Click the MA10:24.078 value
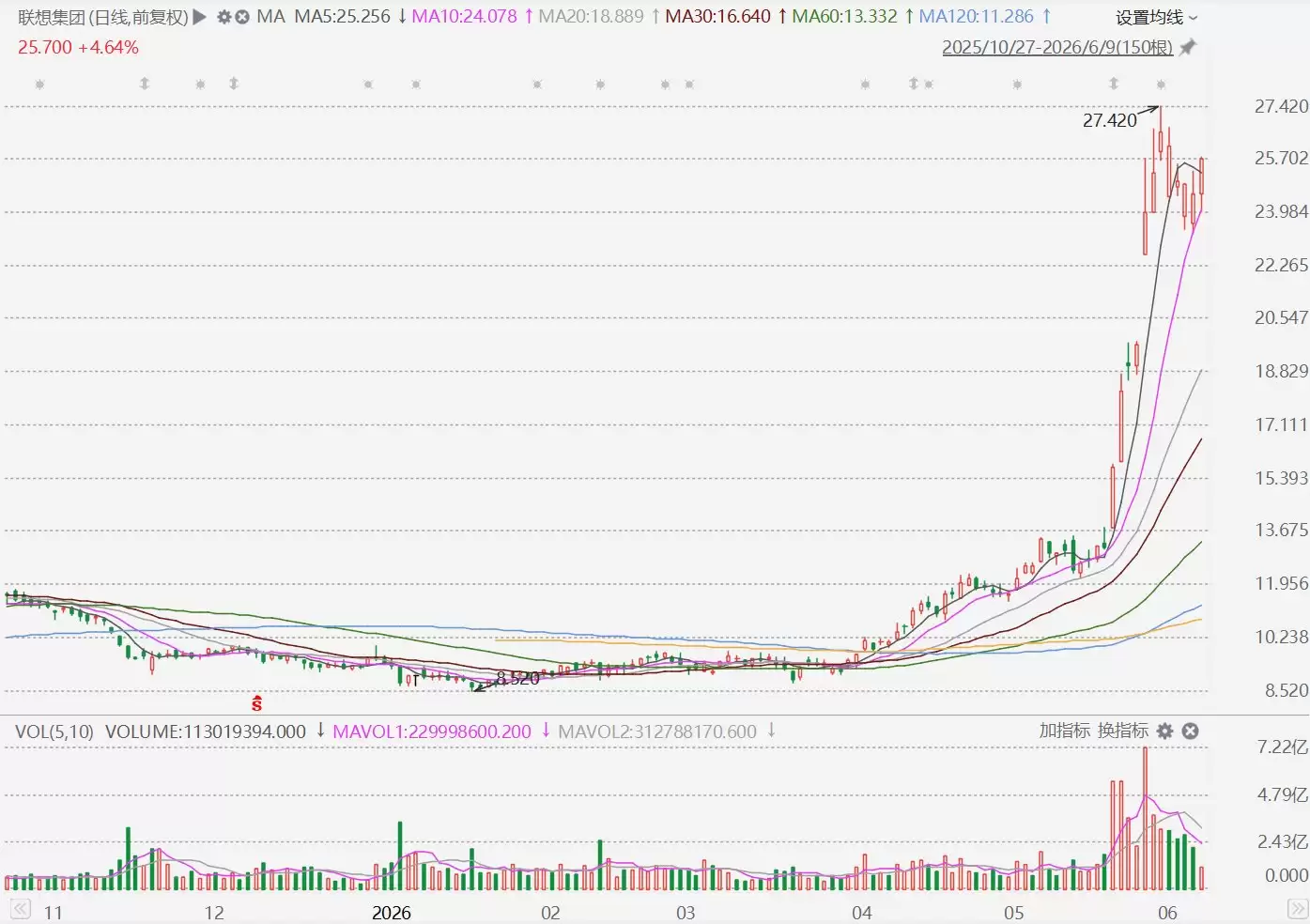 click(x=464, y=17)
